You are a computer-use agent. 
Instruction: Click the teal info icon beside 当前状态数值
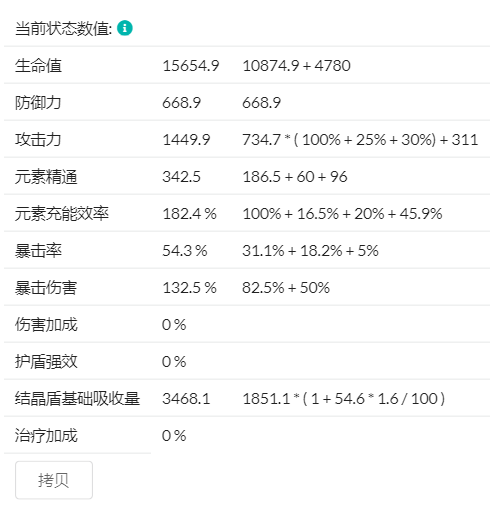[125, 28]
